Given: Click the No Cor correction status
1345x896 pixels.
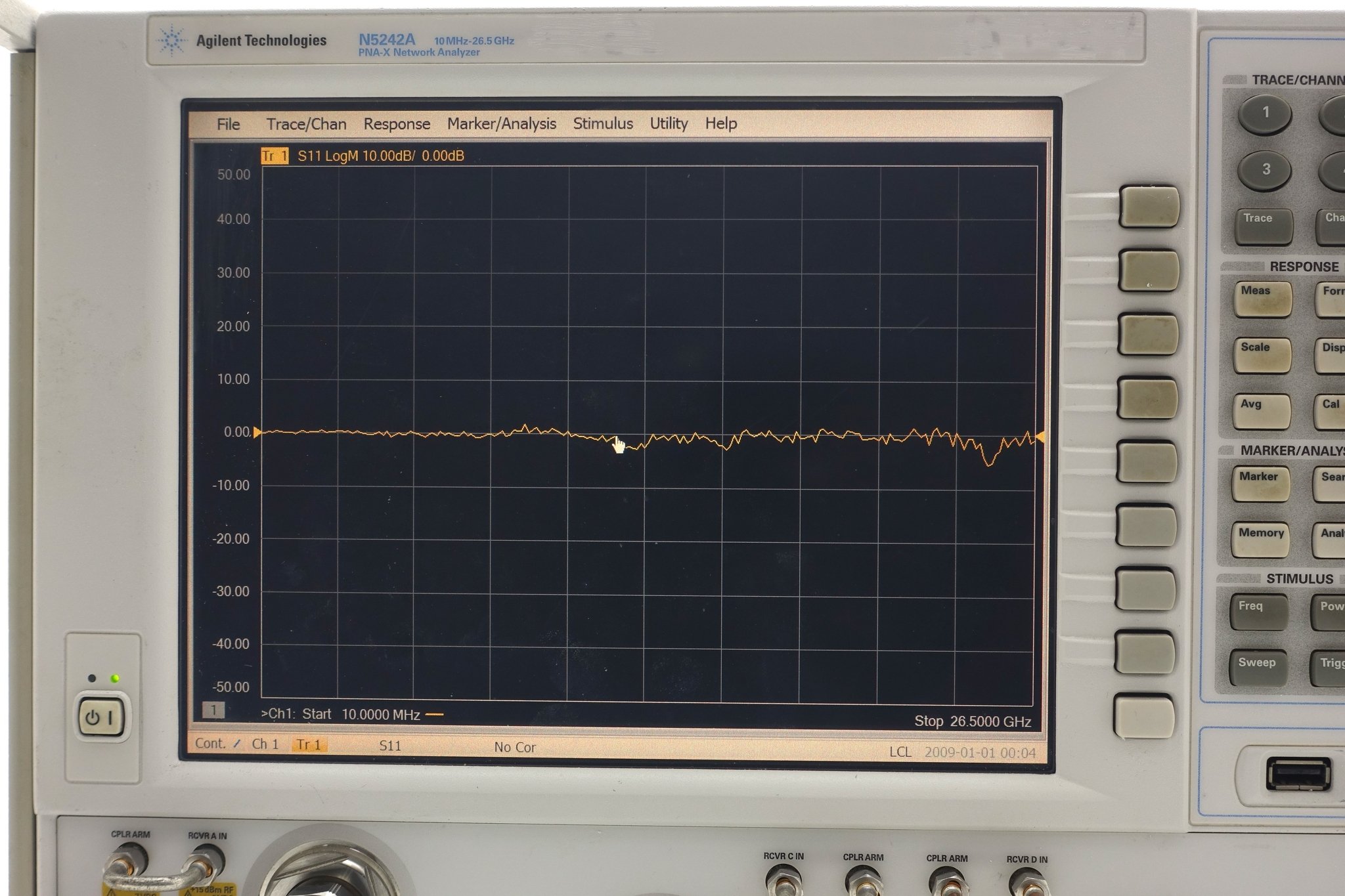Looking at the screenshot, I should [x=515, y=747].
